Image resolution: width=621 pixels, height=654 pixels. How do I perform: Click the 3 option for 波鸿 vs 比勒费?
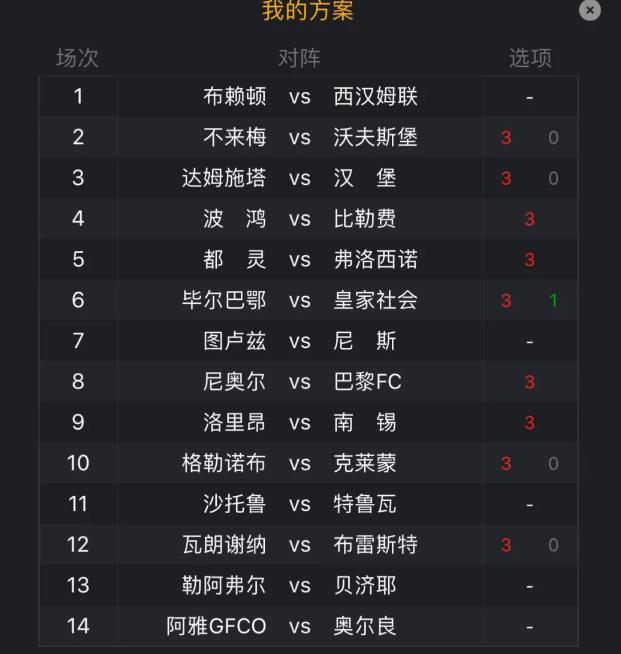[529, 220]
